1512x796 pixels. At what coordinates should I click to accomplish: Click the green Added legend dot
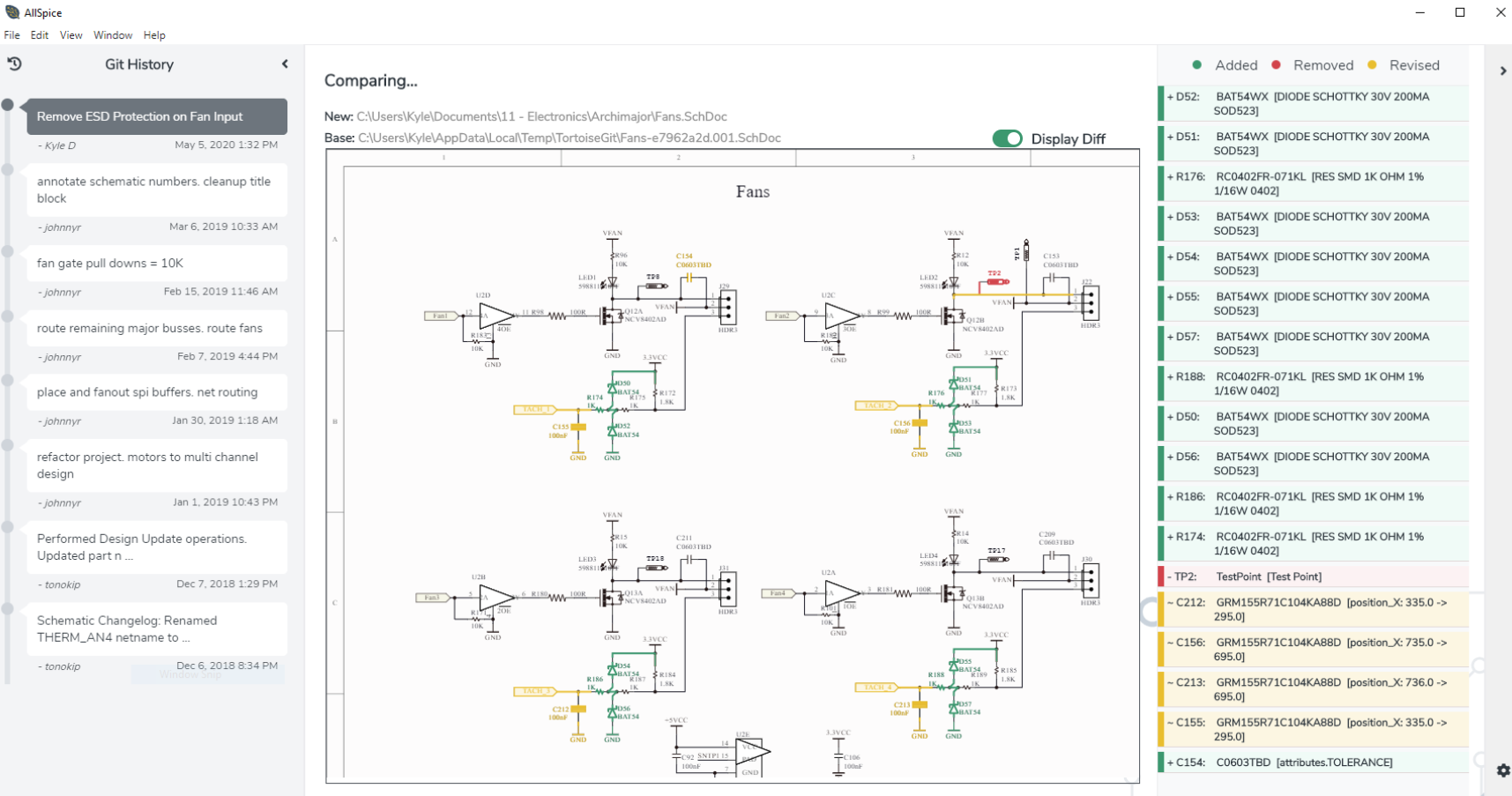pyautogui.click(x=1196, y=65)
